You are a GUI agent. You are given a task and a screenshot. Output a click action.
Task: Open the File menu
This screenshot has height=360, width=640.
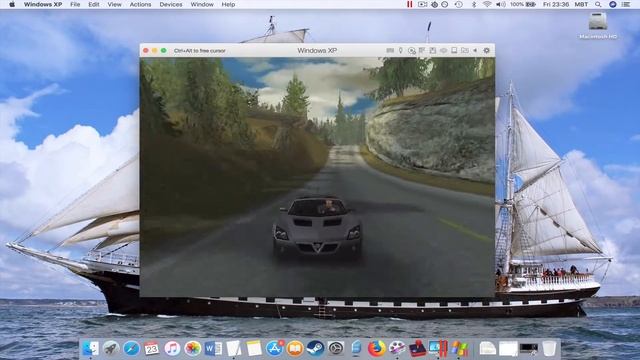75,4
